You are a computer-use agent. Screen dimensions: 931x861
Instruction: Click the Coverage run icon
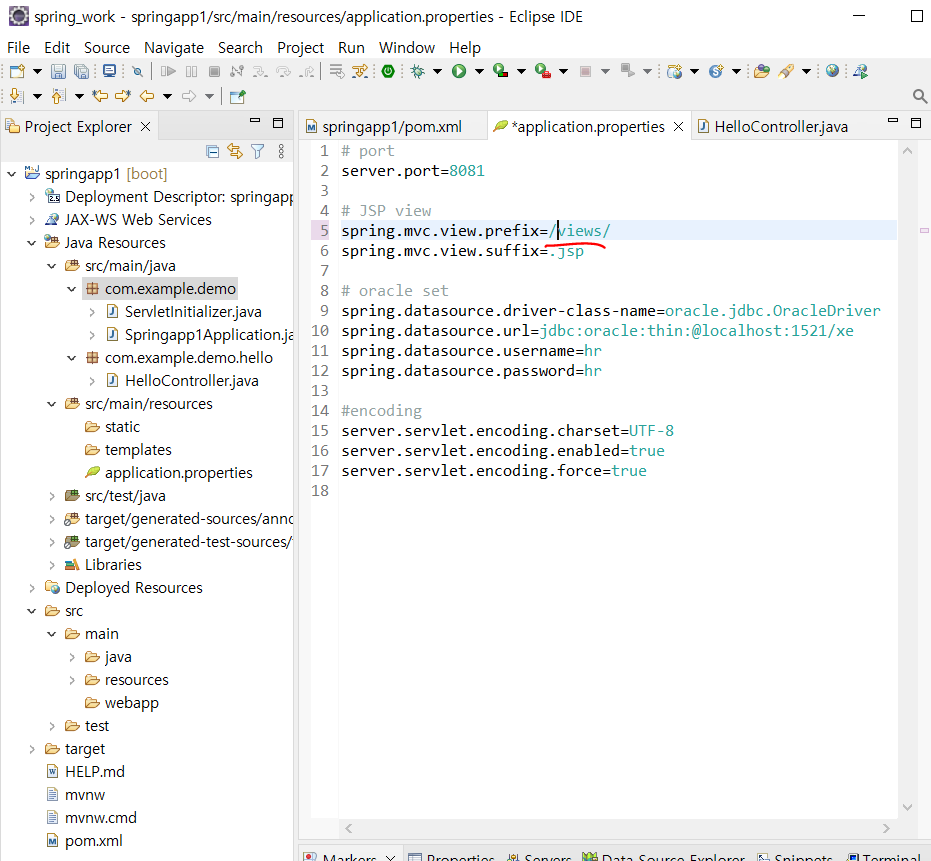click(x=501, y=71)
